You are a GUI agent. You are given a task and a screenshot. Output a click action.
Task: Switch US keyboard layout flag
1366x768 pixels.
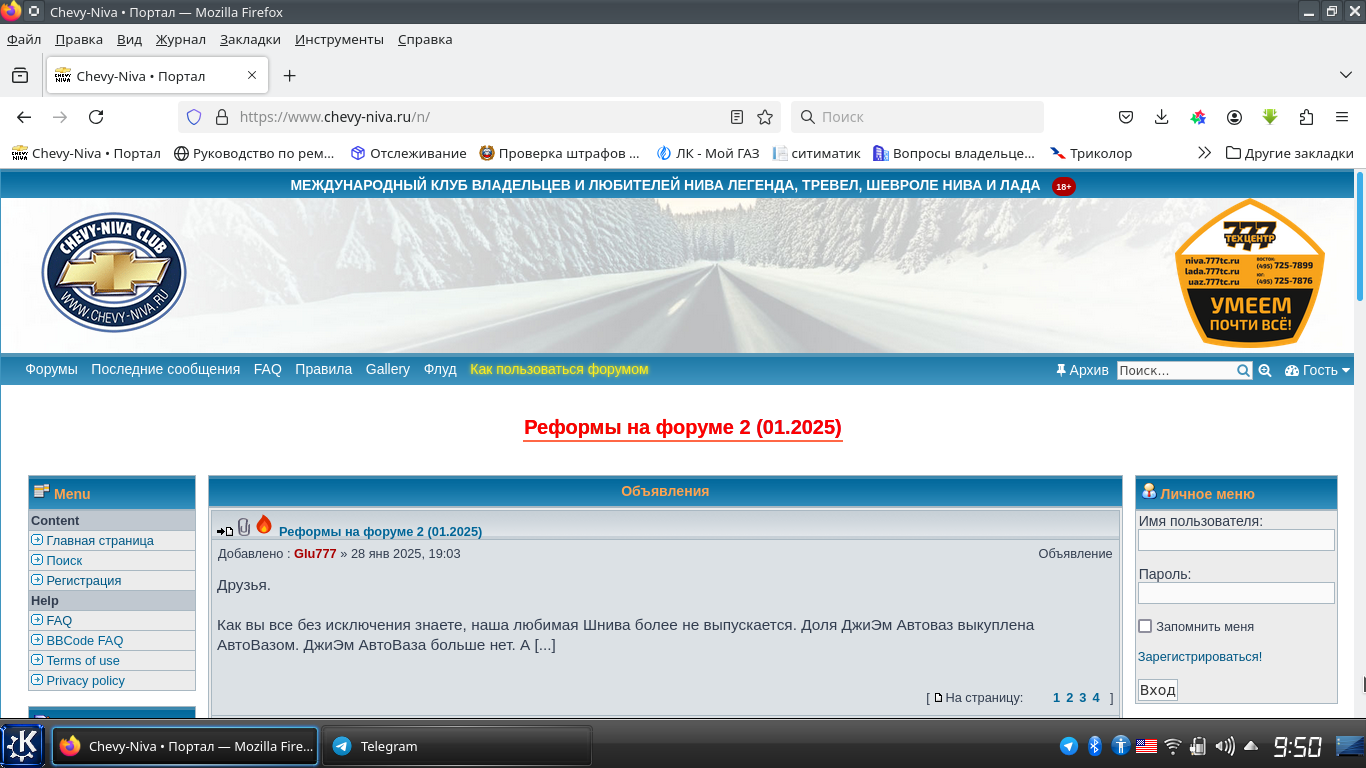coord(1147,746)
